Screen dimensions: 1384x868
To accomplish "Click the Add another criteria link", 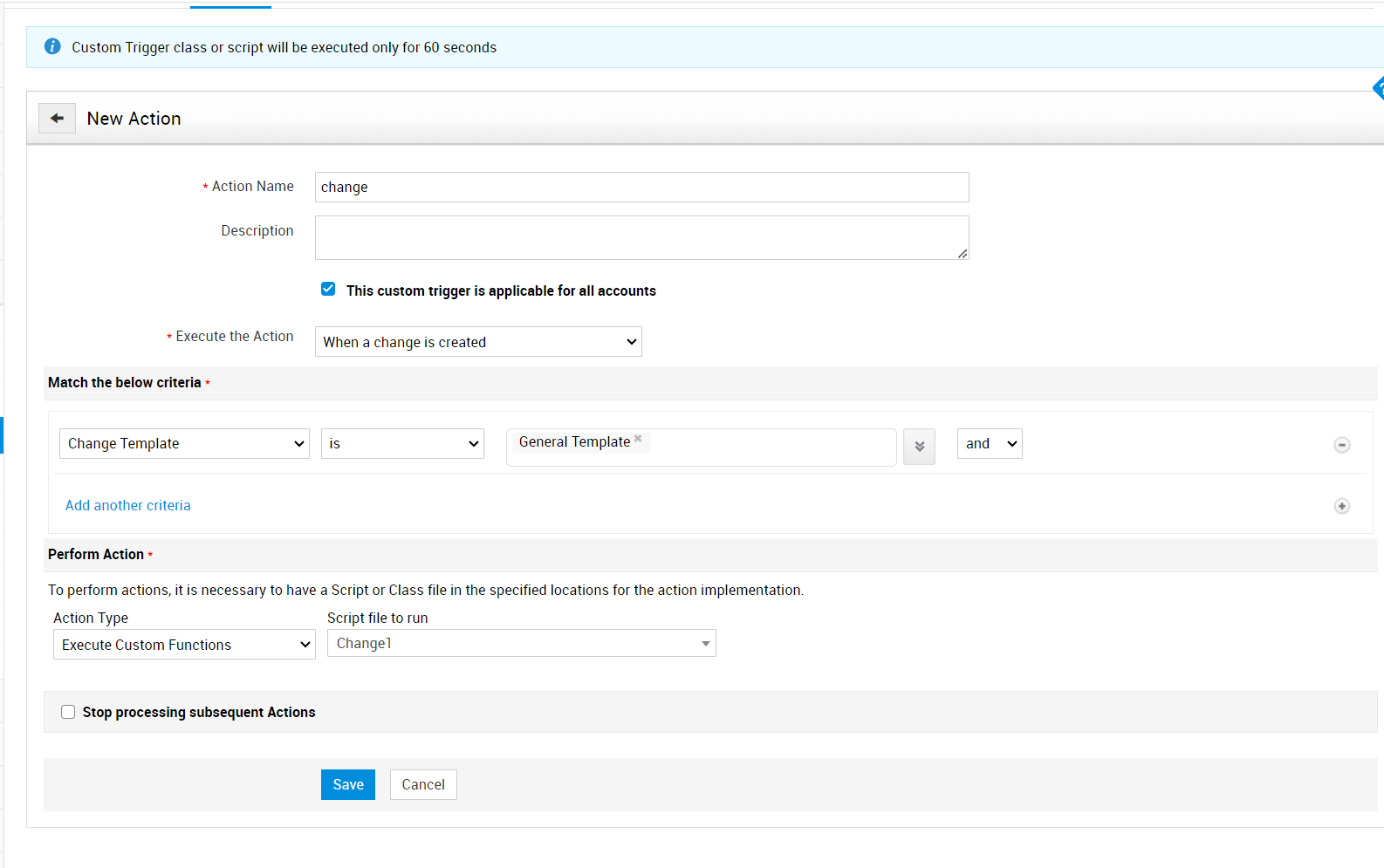I will pyautogui.click(x=128, y=505).
